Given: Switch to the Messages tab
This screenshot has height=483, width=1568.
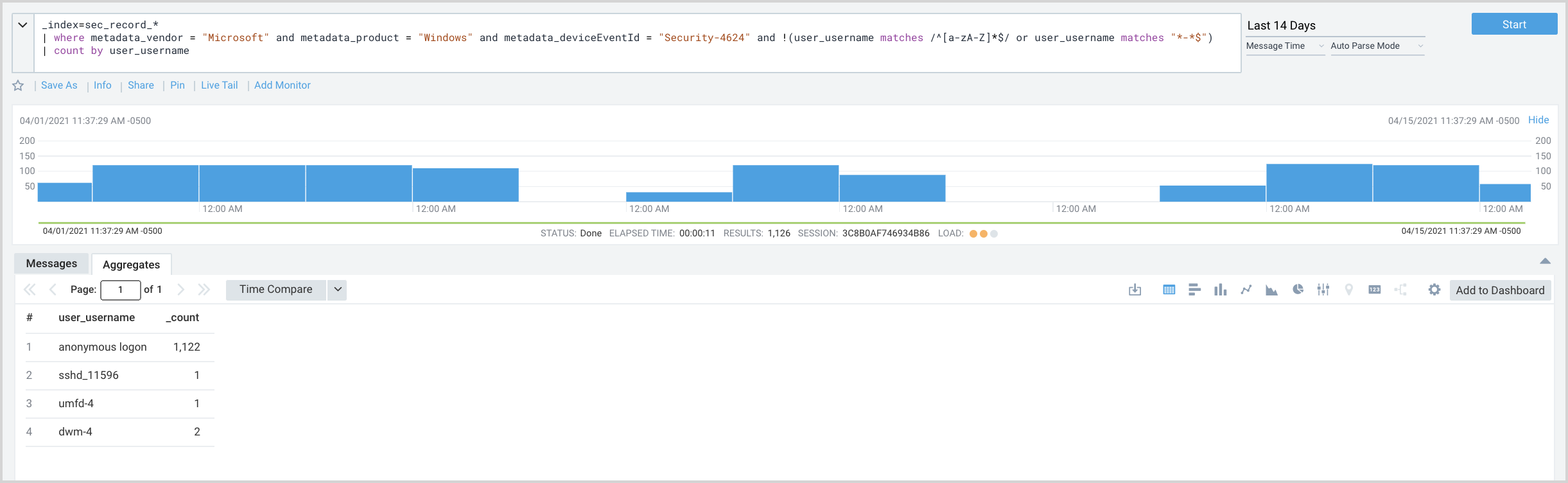Looking at the screenshot, I should pyautogui.click(x=51, y=263).
